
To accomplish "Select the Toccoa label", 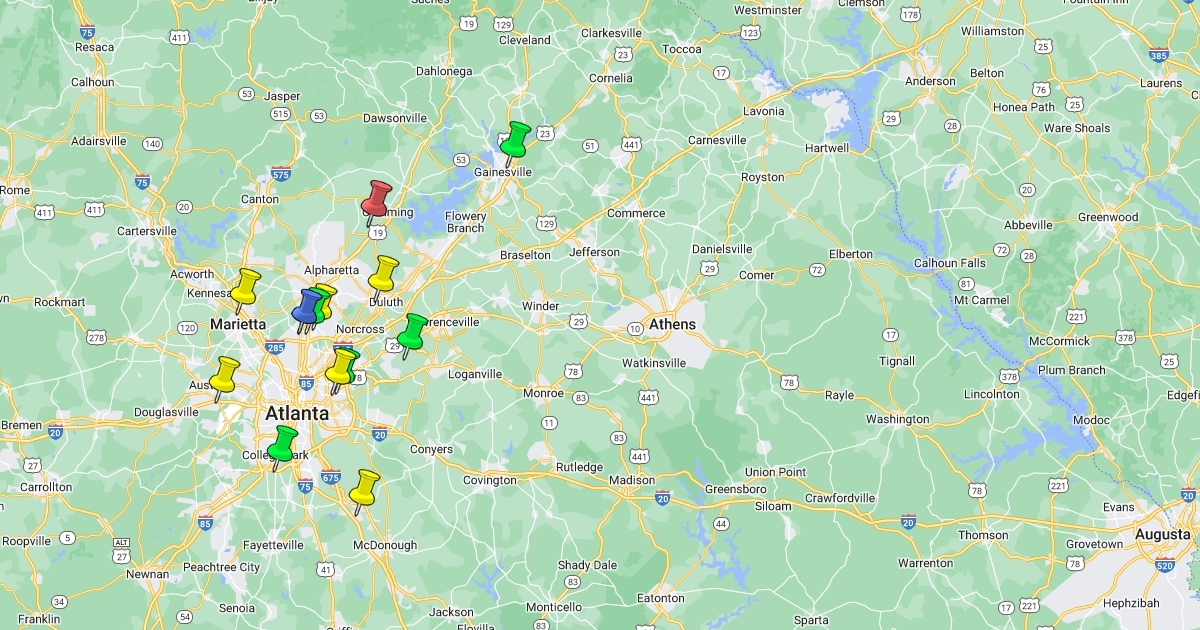I will pyautogui.click(x=682, y=49).
